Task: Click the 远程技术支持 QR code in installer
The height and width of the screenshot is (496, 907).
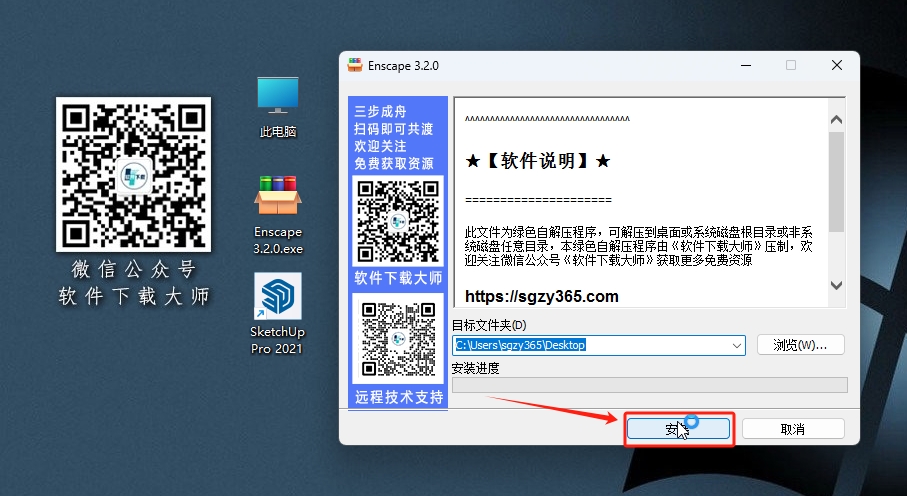Action: [x=398, y=339]
